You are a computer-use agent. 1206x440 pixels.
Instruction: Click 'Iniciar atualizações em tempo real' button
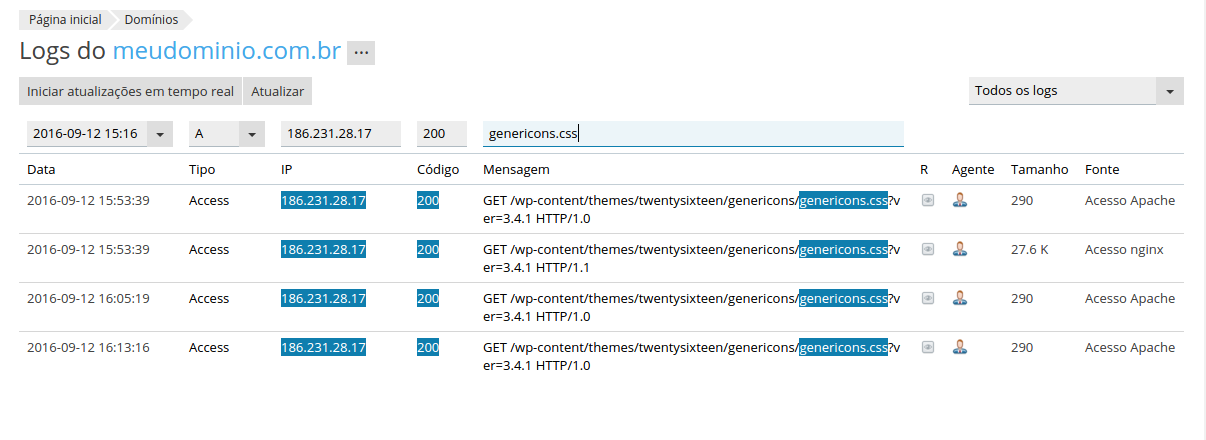(x=130, y=91)
